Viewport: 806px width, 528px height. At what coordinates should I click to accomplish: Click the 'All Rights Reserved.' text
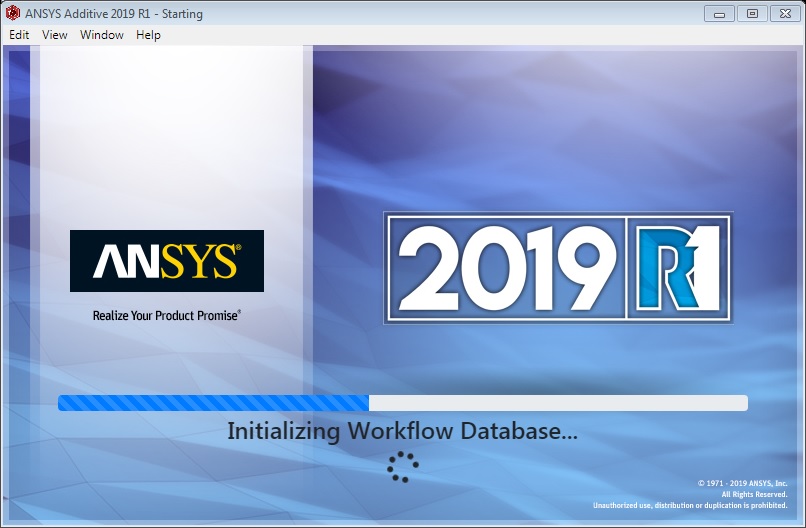(x=754, y=495)
